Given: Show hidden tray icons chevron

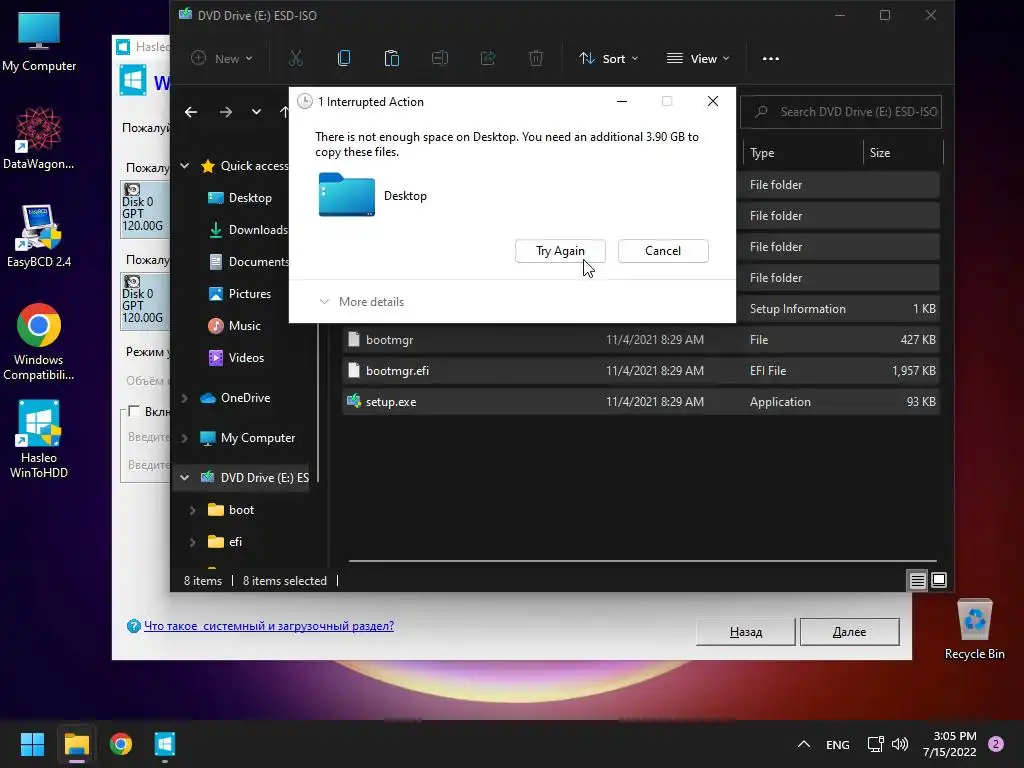Looking at the screenshot, I should coord(804,744).
